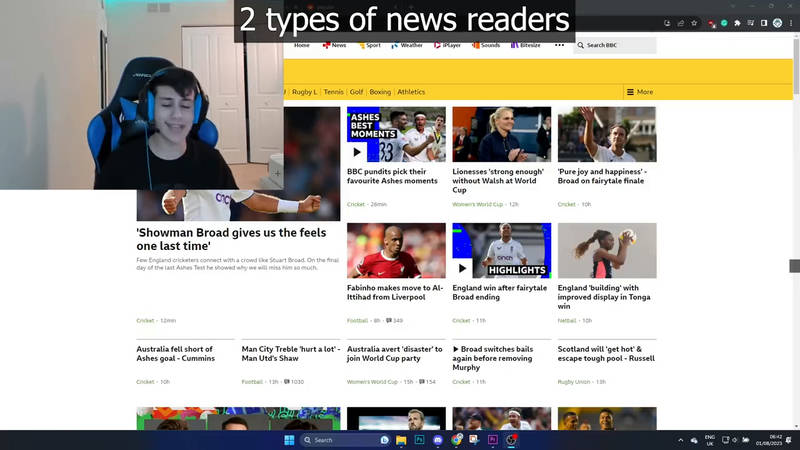Open 'Australia fell short of Ashes goal' story
800x450 pixels.
176,354
